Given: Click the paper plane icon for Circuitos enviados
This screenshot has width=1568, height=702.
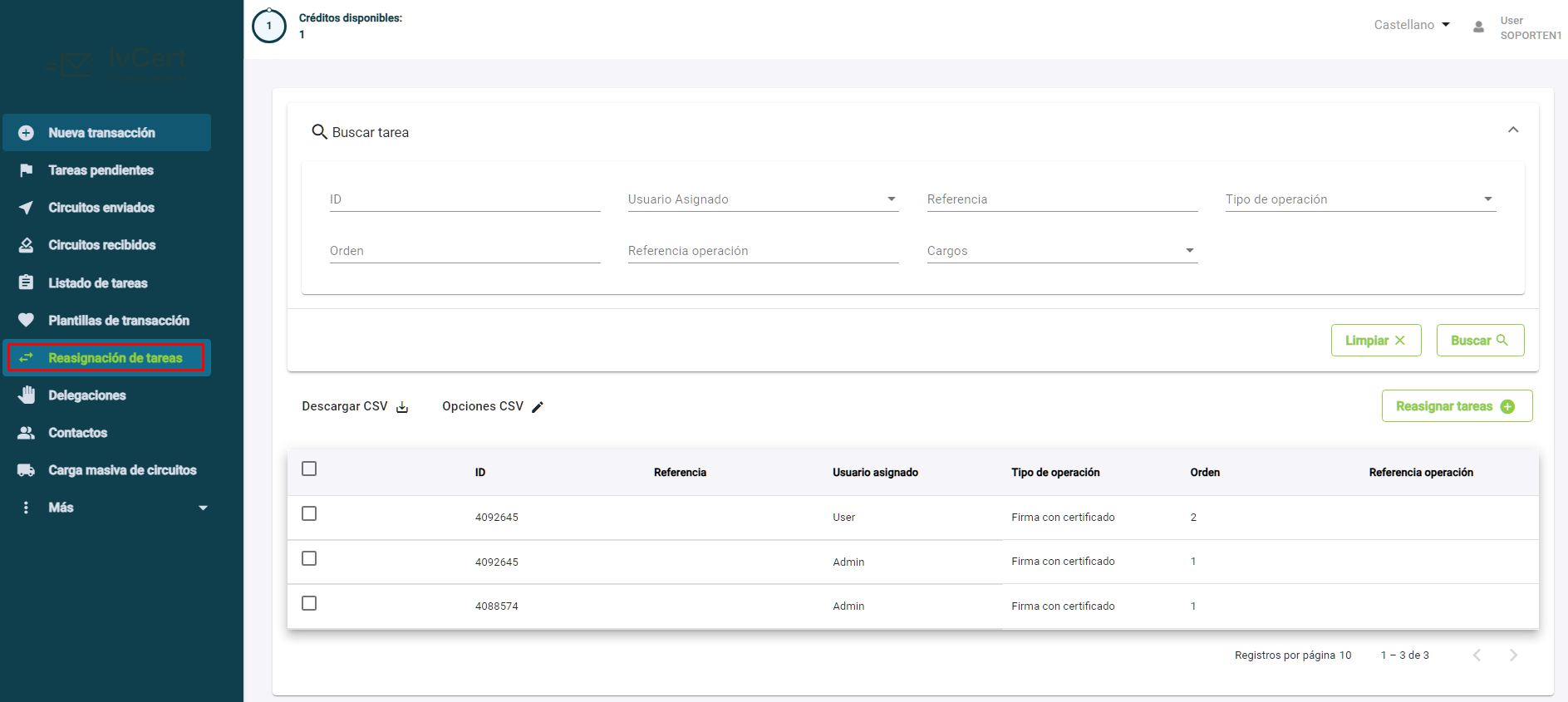Looking at the screenshot, I should pos(26,208).
